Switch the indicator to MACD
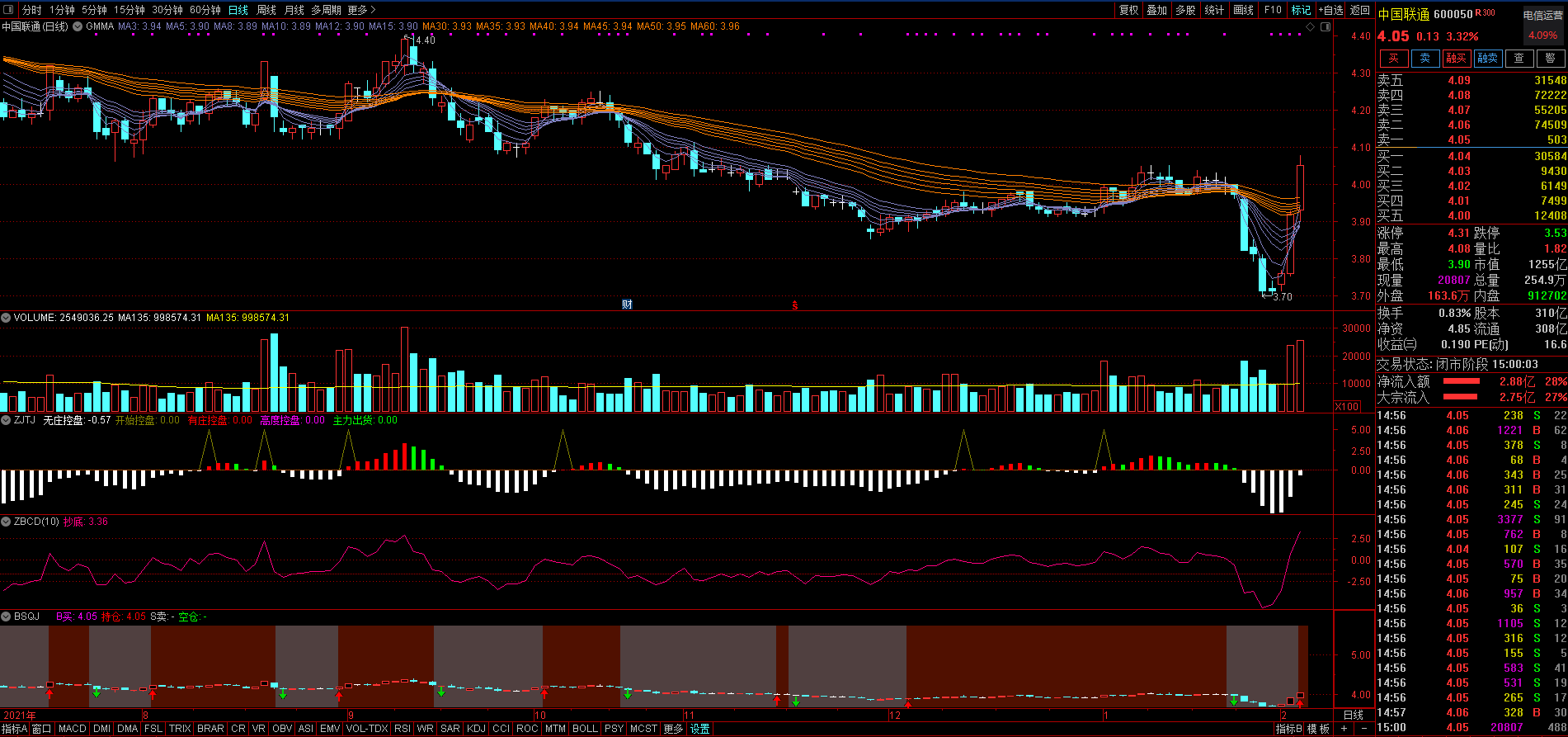Image resolution: width=1568 pixels, height=737 pixels. click(x=73, y=729)
